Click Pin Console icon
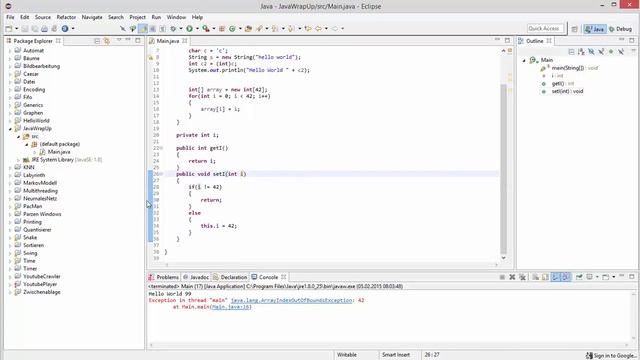The height and width of the screenshot is (360, 640). click(x=579, y=277)
